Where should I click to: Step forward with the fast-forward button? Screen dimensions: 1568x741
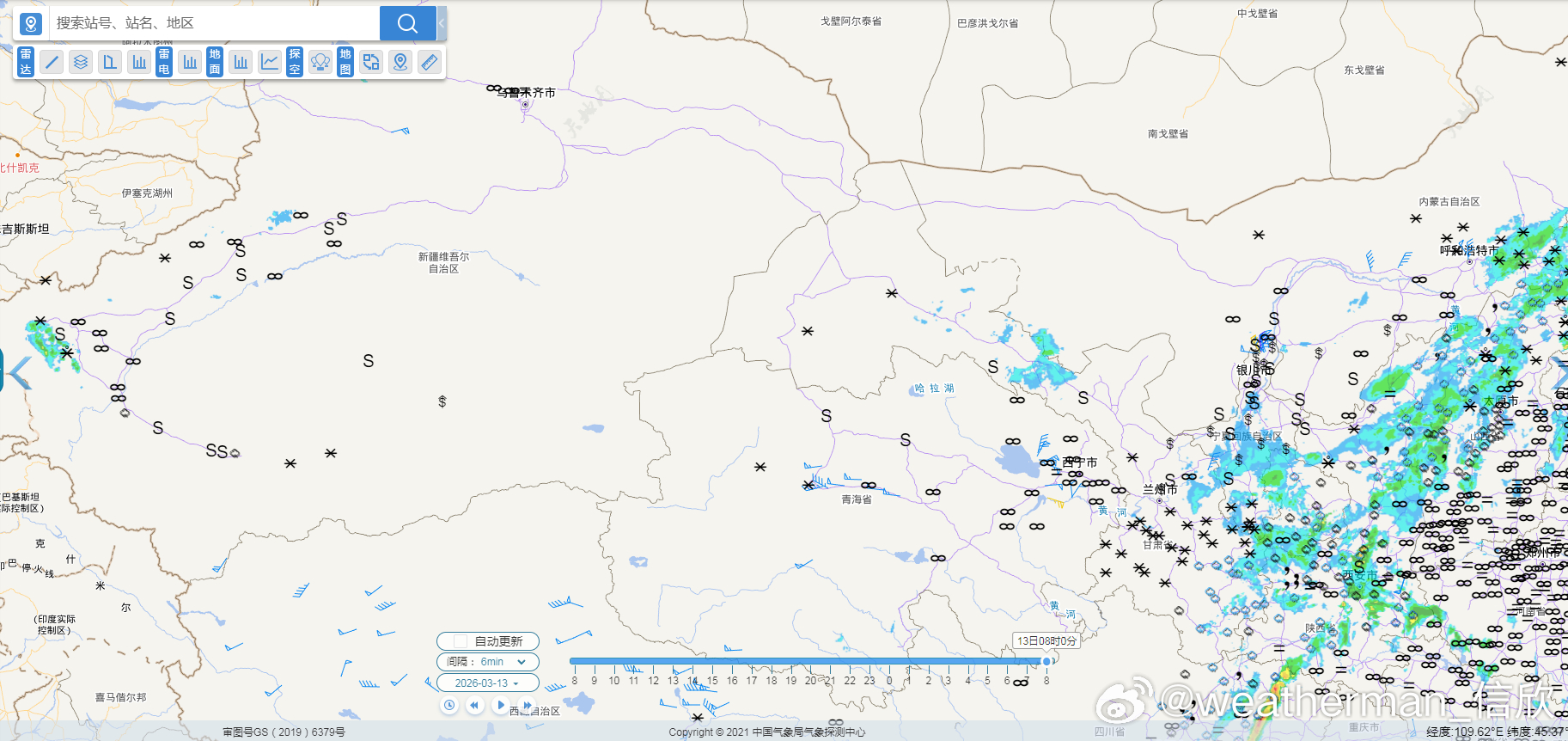pyautogui.click(x=528, y=705)
